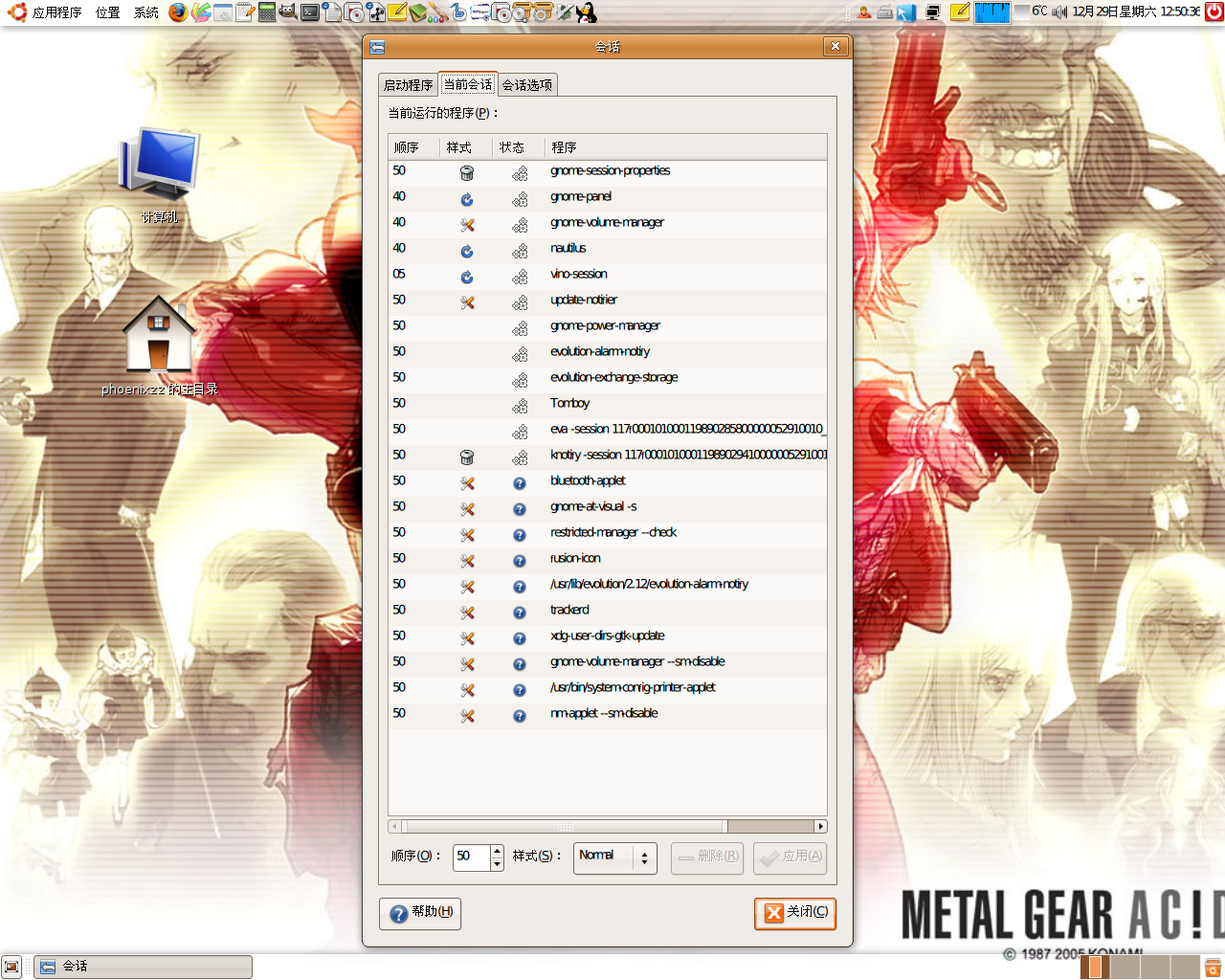The image size is (1225, 980).
Task: Click the scrollbar left arrow
Action: point(394,826)
